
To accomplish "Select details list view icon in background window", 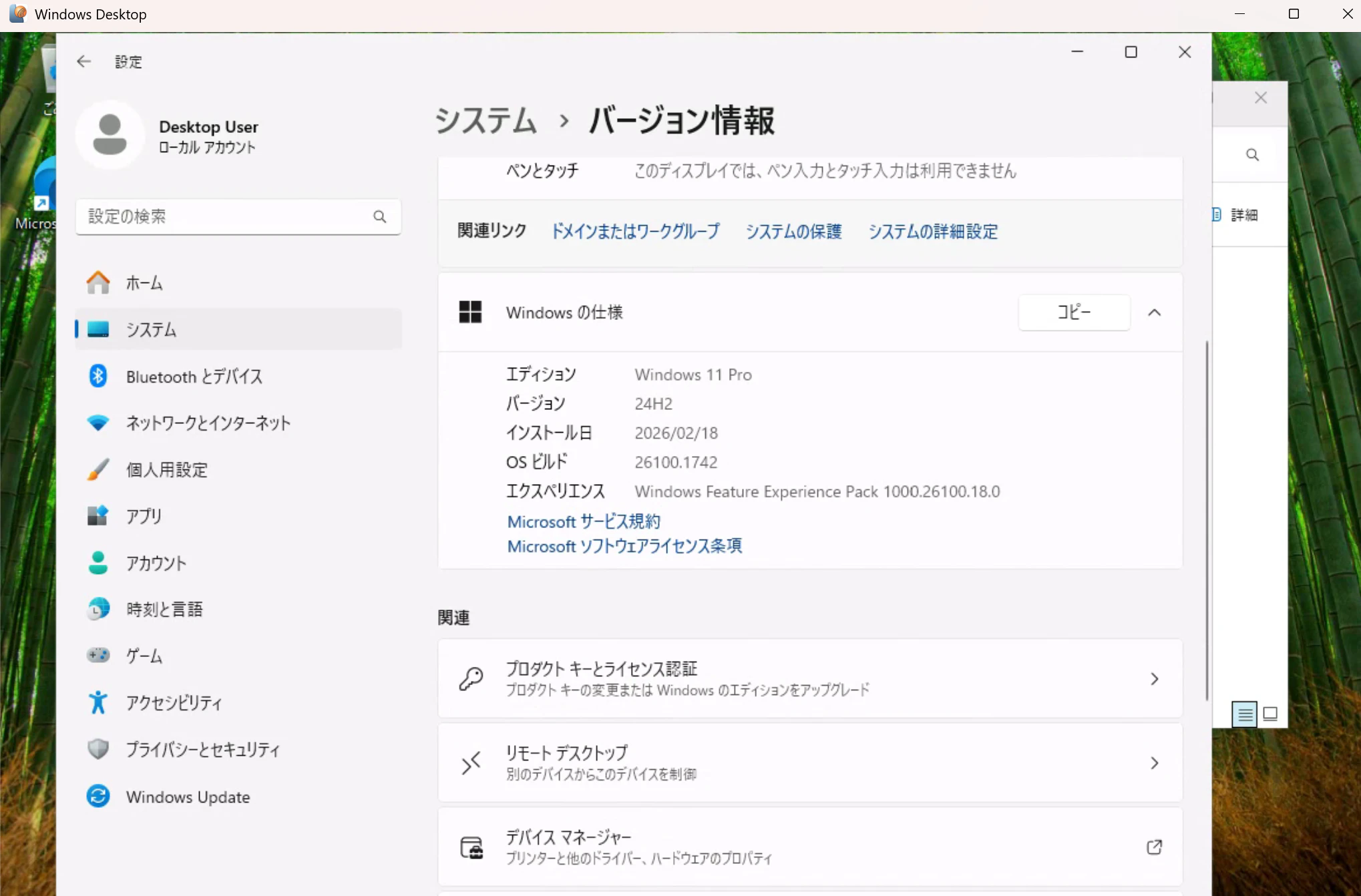I will (1245, 714).
